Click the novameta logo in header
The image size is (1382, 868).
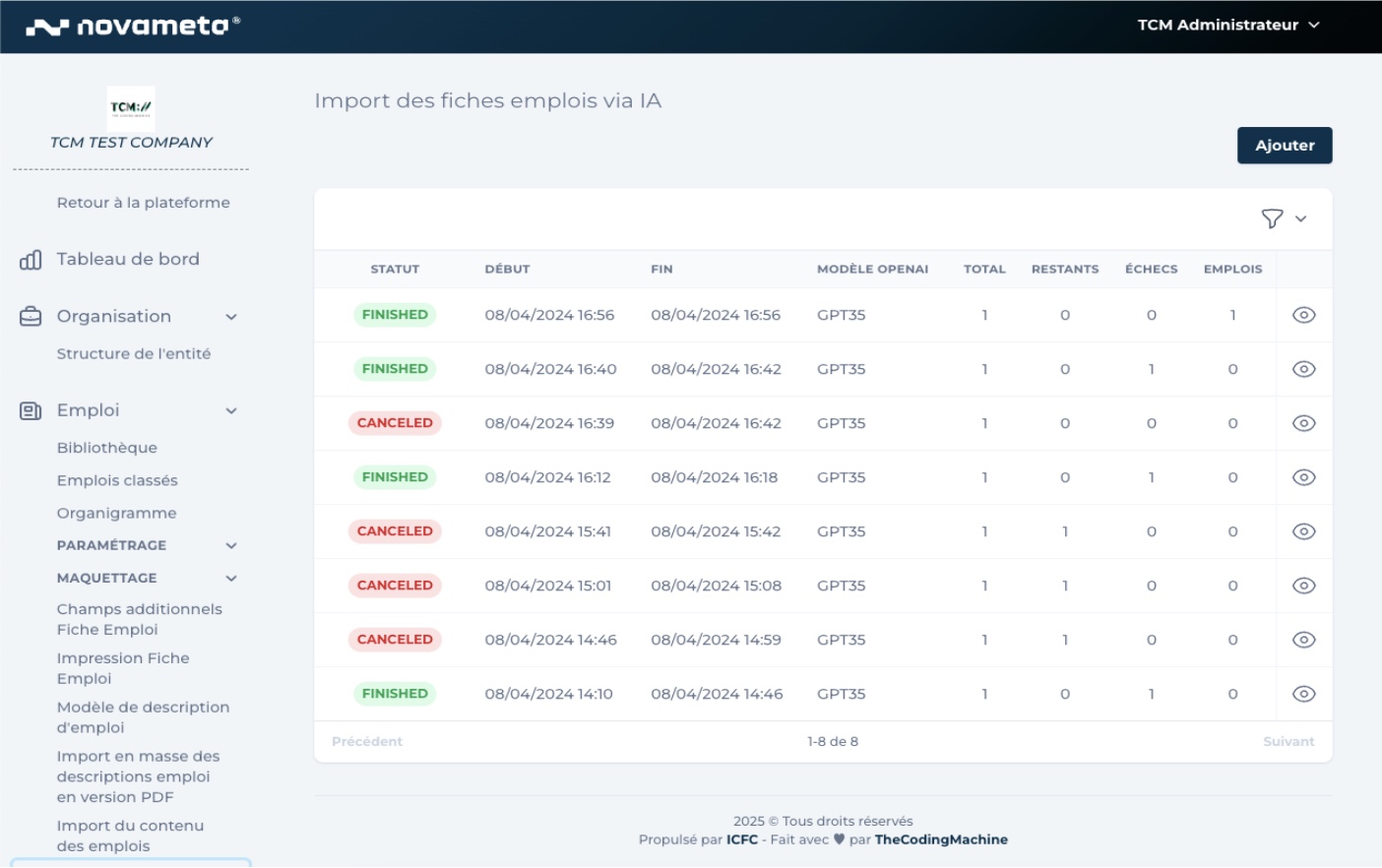[x=132, y=26]
